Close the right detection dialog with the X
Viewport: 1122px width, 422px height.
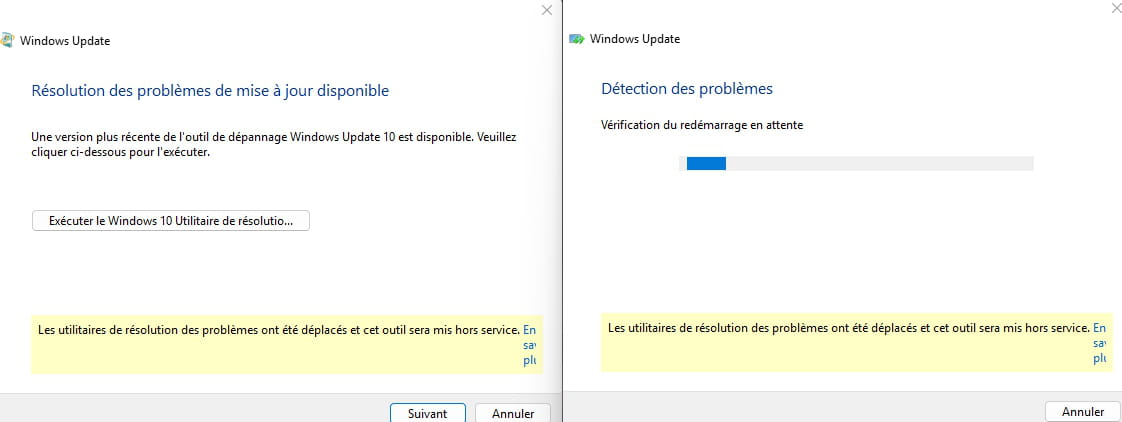tap(1116, 9)
